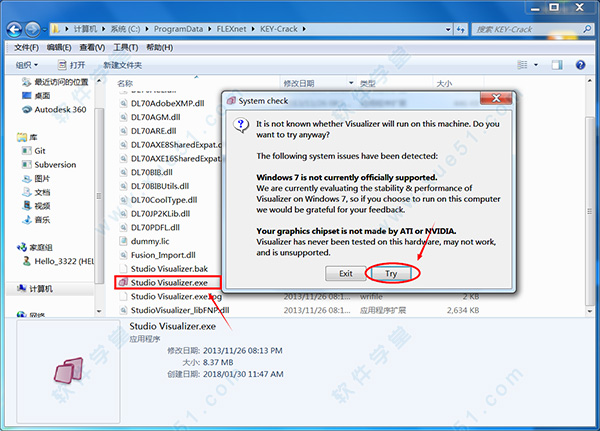Select the DL70JP2KLib.dll file
The width and height of the screenshot is (600, 431).
pyautogui.click(x=155, y=214)
